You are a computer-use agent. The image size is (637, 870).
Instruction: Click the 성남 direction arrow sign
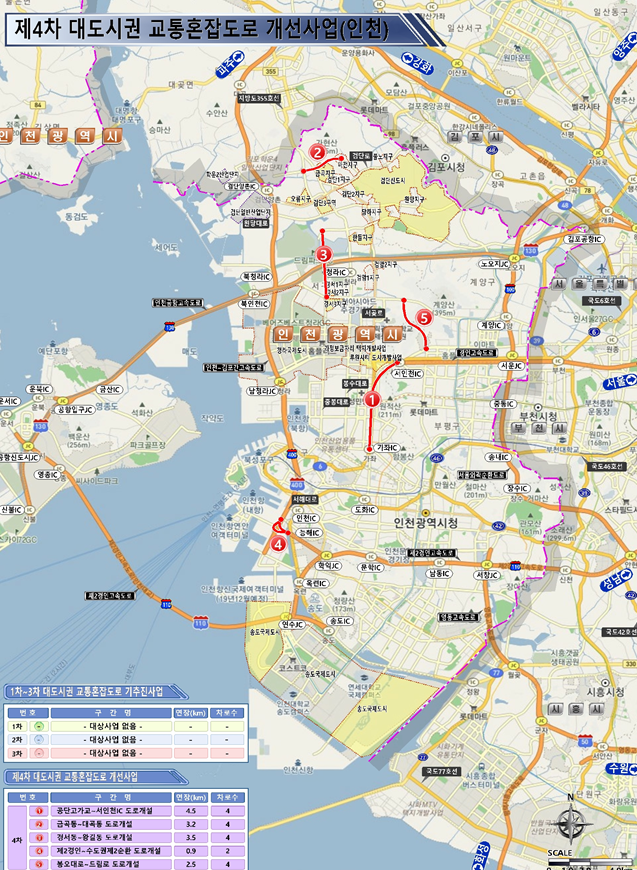(616, 578)
